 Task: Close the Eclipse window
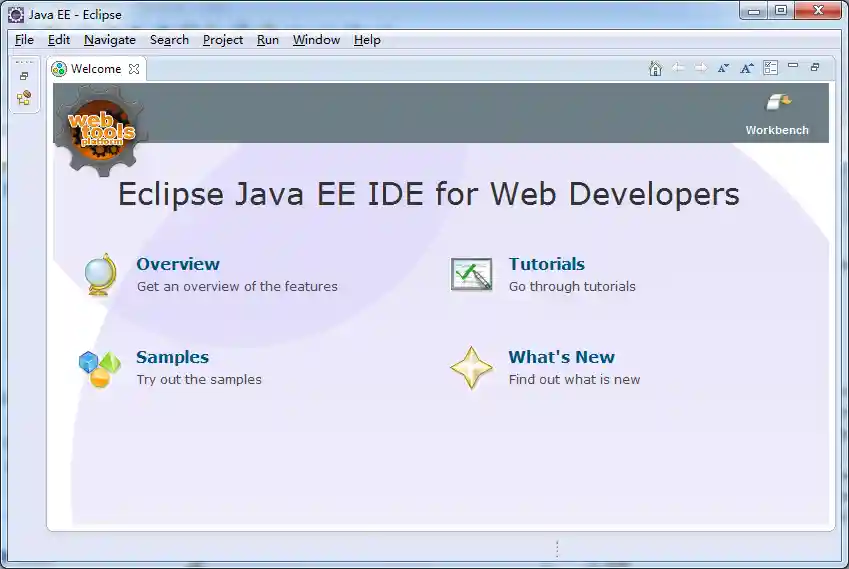[x=819, y=10]
